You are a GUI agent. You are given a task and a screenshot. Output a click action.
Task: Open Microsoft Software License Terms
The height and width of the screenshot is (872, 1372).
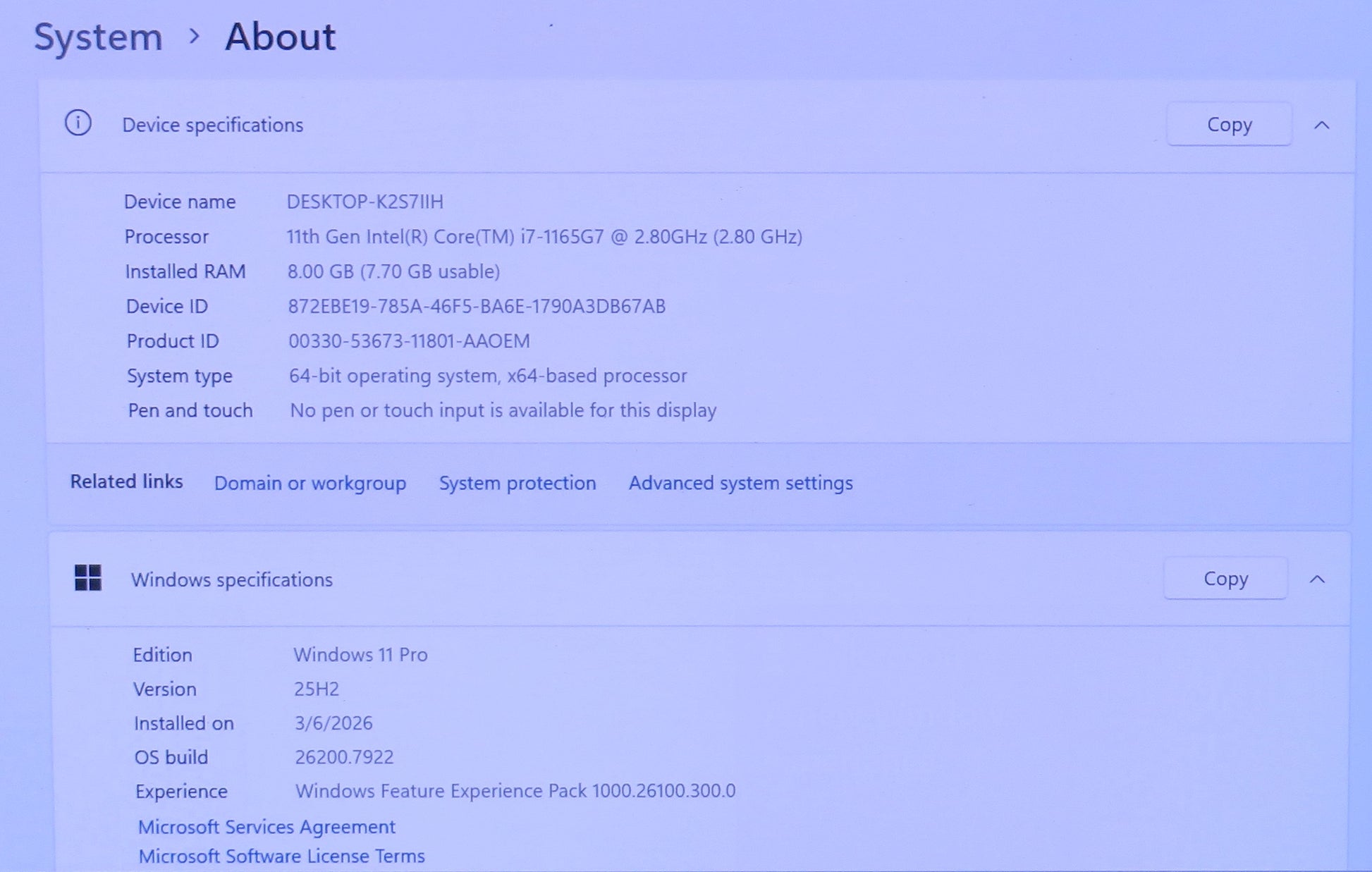pyautogui.click(x=281, y=856)
